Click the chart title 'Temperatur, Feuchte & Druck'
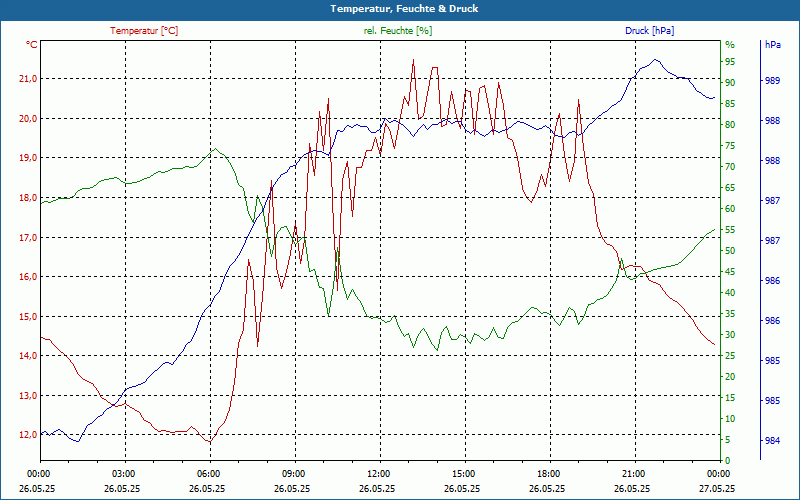This screenshot has width=800, height=500. [404, 9]
